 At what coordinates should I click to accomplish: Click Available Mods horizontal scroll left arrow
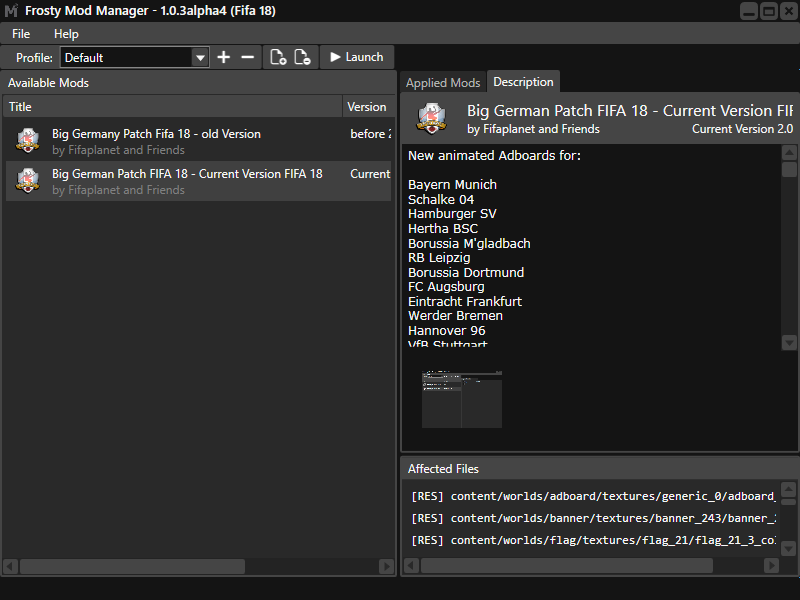[x=11, y=566]
